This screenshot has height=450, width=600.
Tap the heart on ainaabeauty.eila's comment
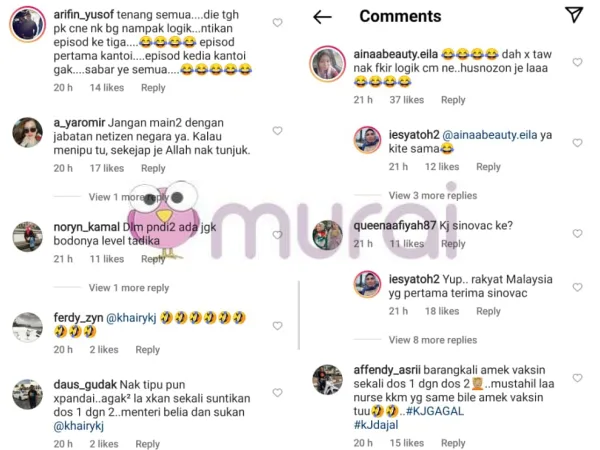[577, 62]
